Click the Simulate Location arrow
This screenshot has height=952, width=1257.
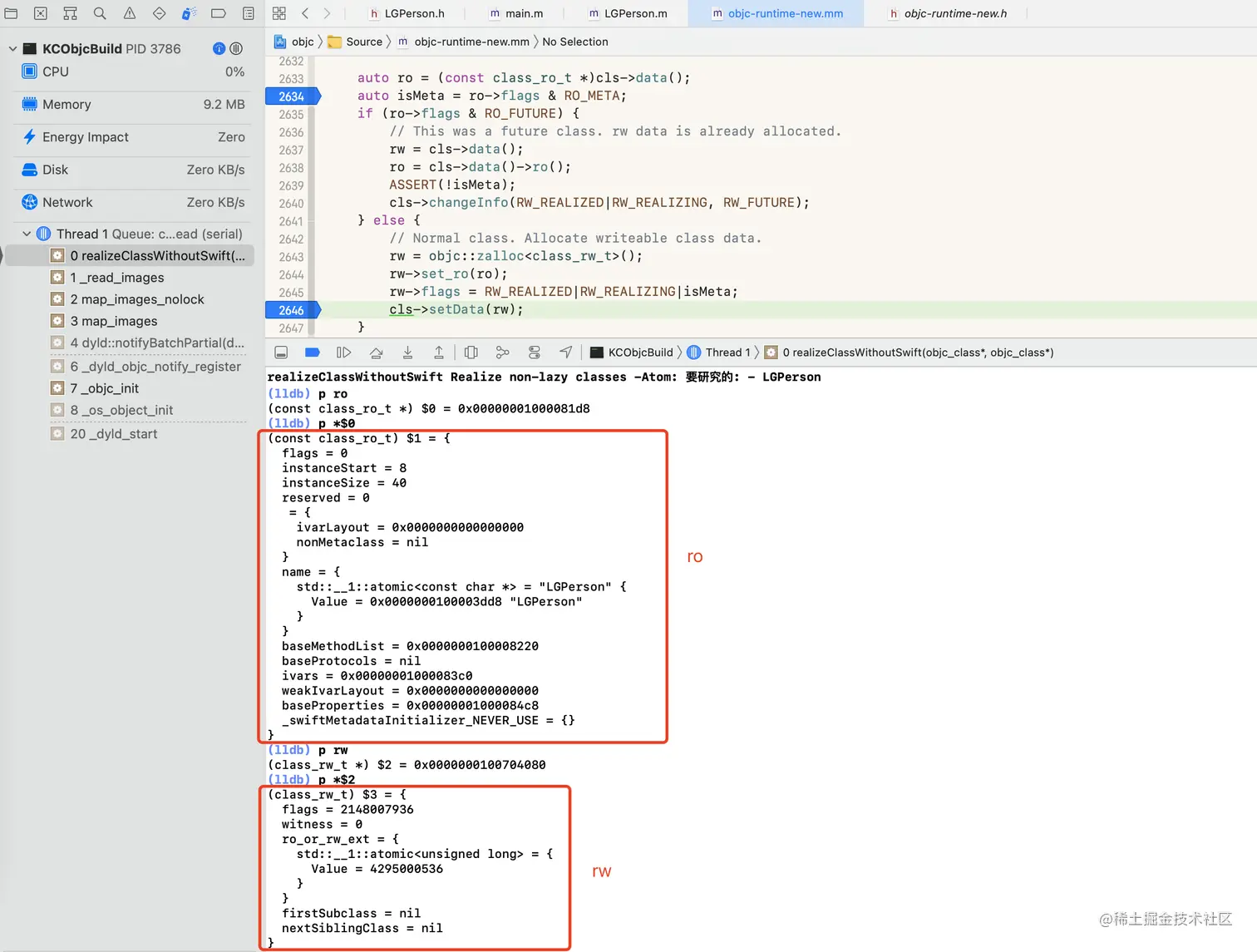coord(565,353)
